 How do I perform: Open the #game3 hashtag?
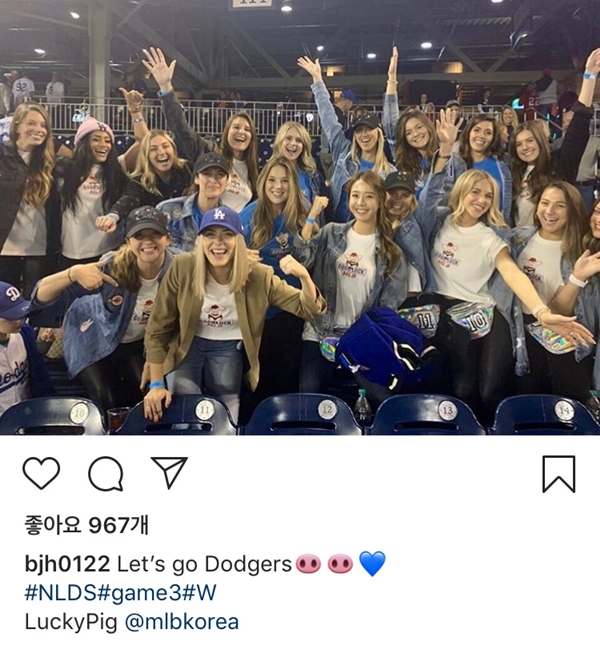[x=140, y=593]
